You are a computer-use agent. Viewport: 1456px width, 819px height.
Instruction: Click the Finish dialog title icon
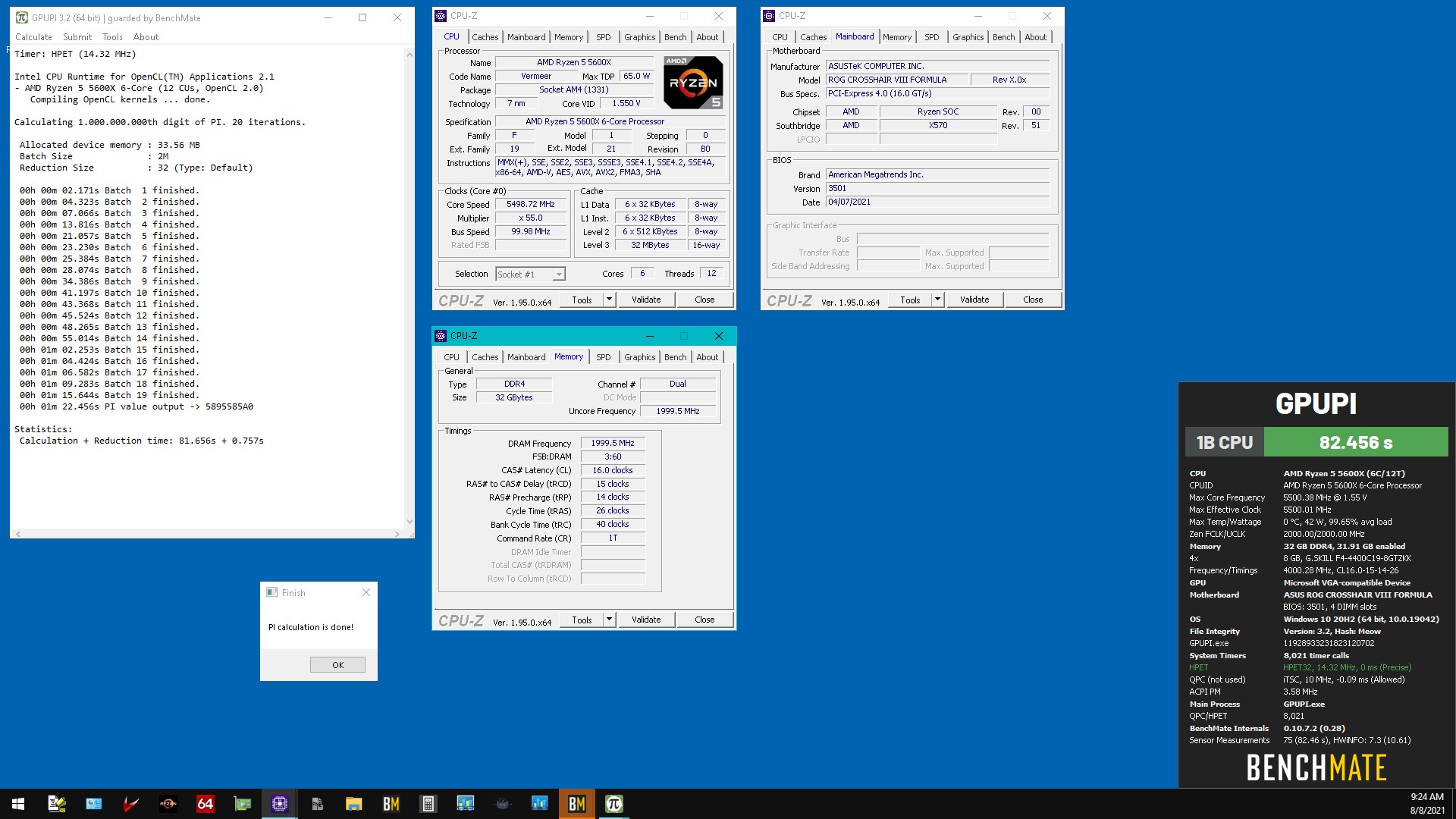coord(272,592)
